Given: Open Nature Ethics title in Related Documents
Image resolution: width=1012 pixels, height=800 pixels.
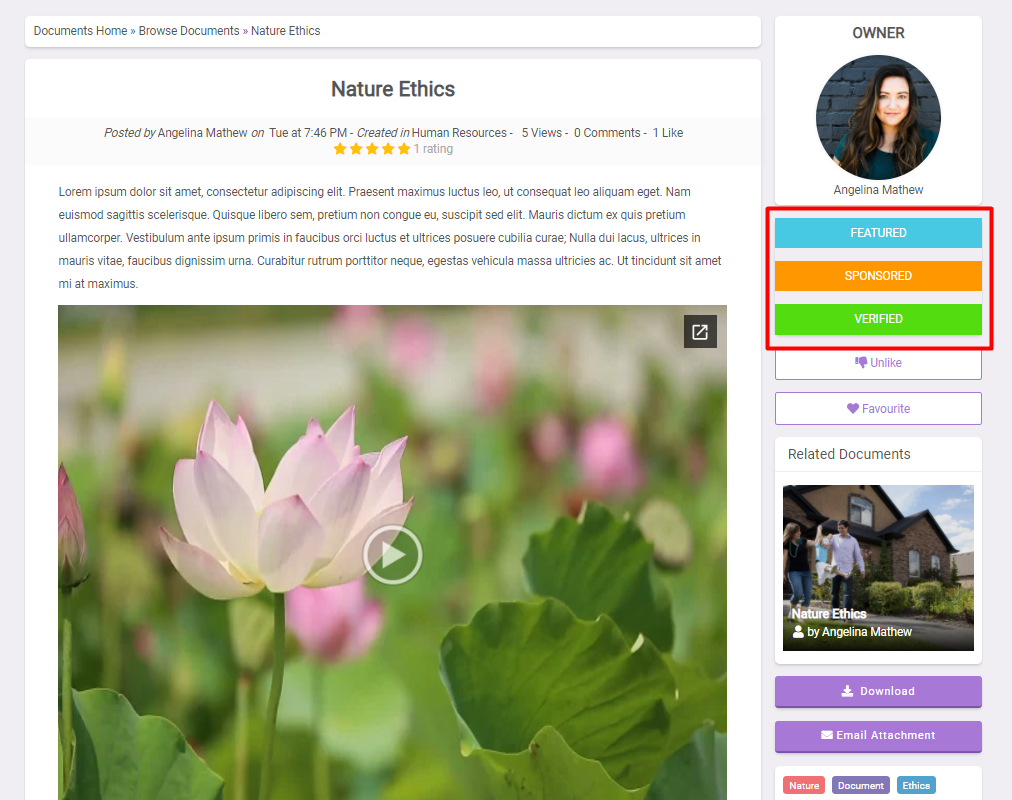Looking at the screenshot, I should pos(829,614).
